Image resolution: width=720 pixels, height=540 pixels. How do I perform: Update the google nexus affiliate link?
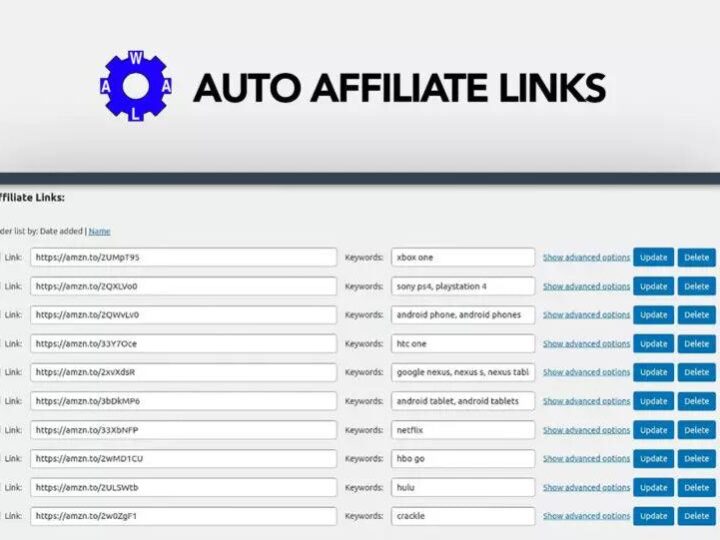653,372
